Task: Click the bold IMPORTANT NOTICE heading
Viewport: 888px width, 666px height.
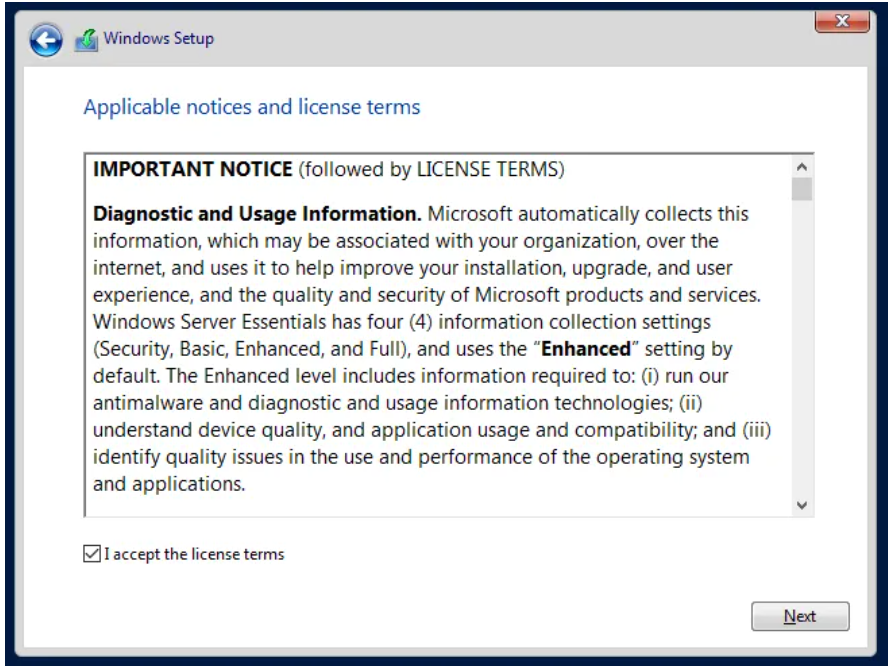Action: point(193,169)
